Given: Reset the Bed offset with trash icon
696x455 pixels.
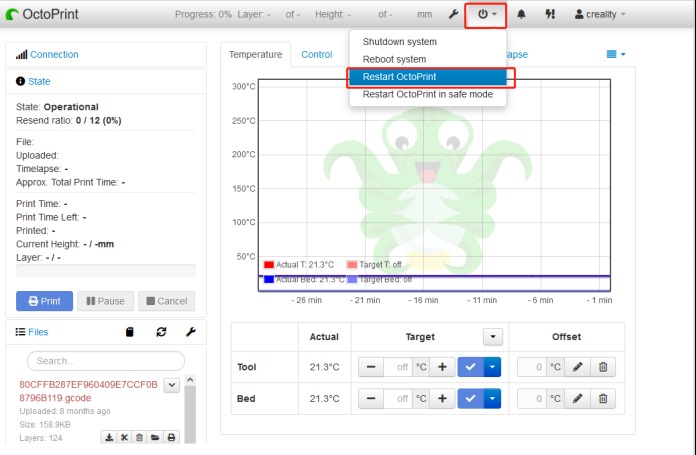Looking at the screenshot, I should pyautogui.click(x=603, y=399).
